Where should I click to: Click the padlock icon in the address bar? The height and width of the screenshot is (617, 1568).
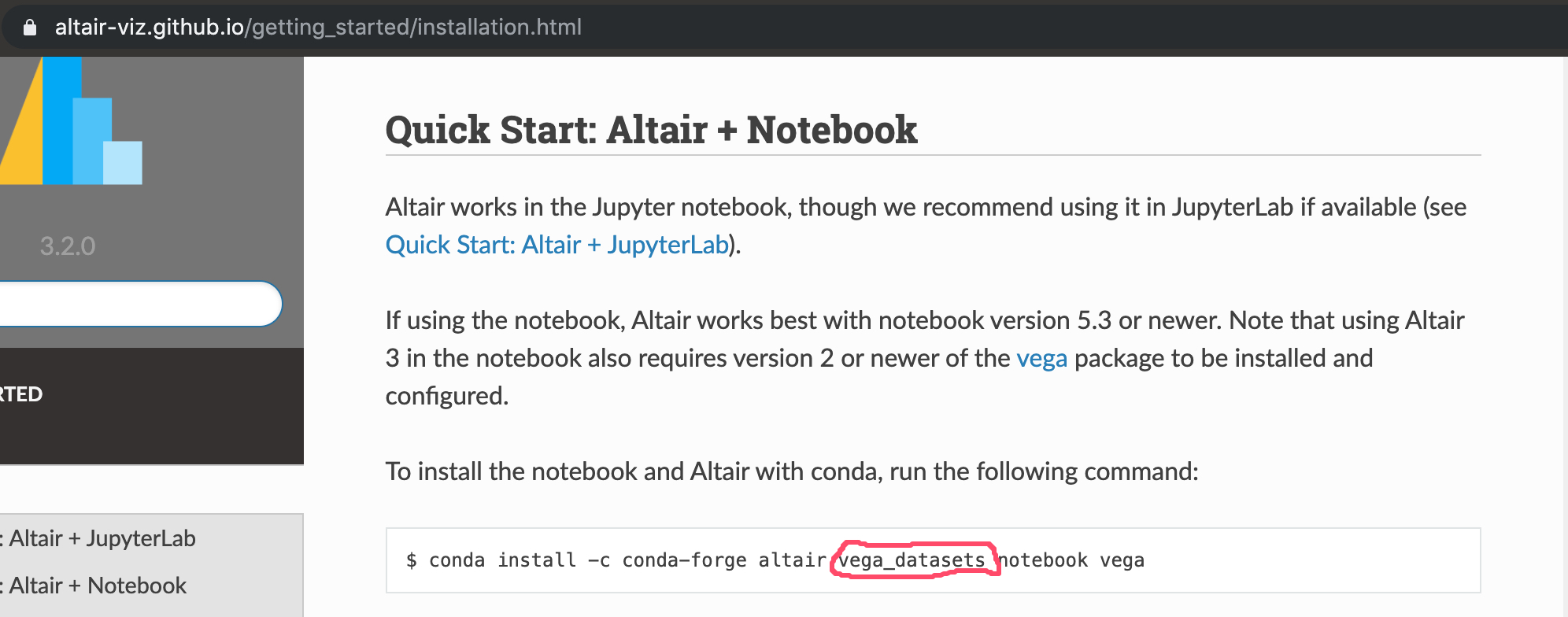(x=30, y=27)
